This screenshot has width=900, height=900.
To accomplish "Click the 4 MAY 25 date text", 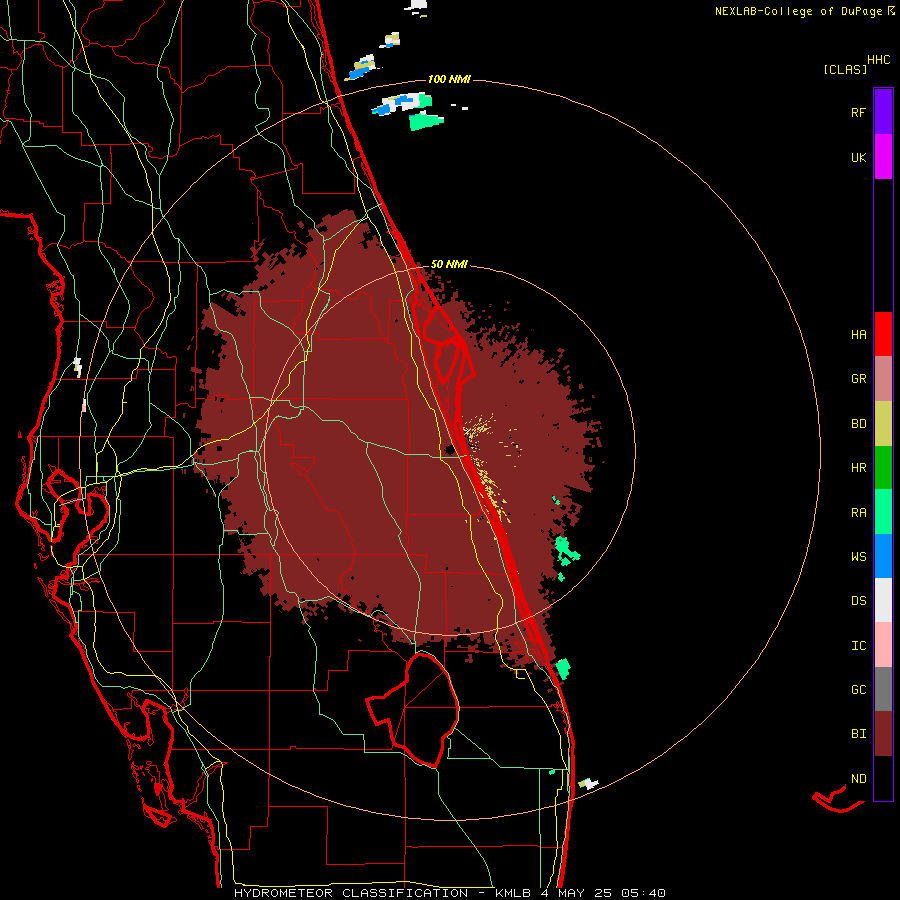I will point(577,893).
